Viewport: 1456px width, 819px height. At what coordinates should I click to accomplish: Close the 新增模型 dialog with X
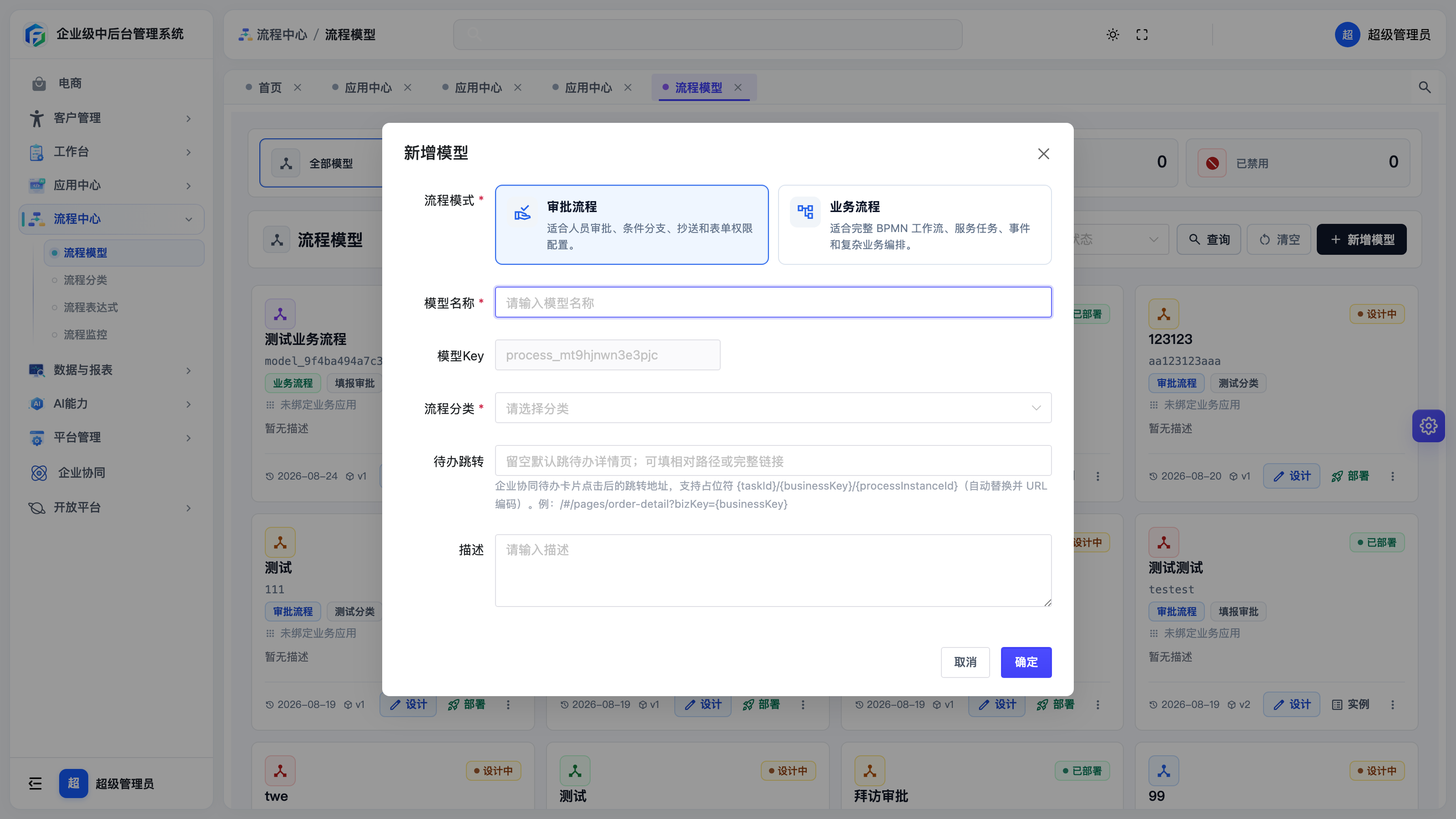pyautogui.click(x=1043, y=154)
